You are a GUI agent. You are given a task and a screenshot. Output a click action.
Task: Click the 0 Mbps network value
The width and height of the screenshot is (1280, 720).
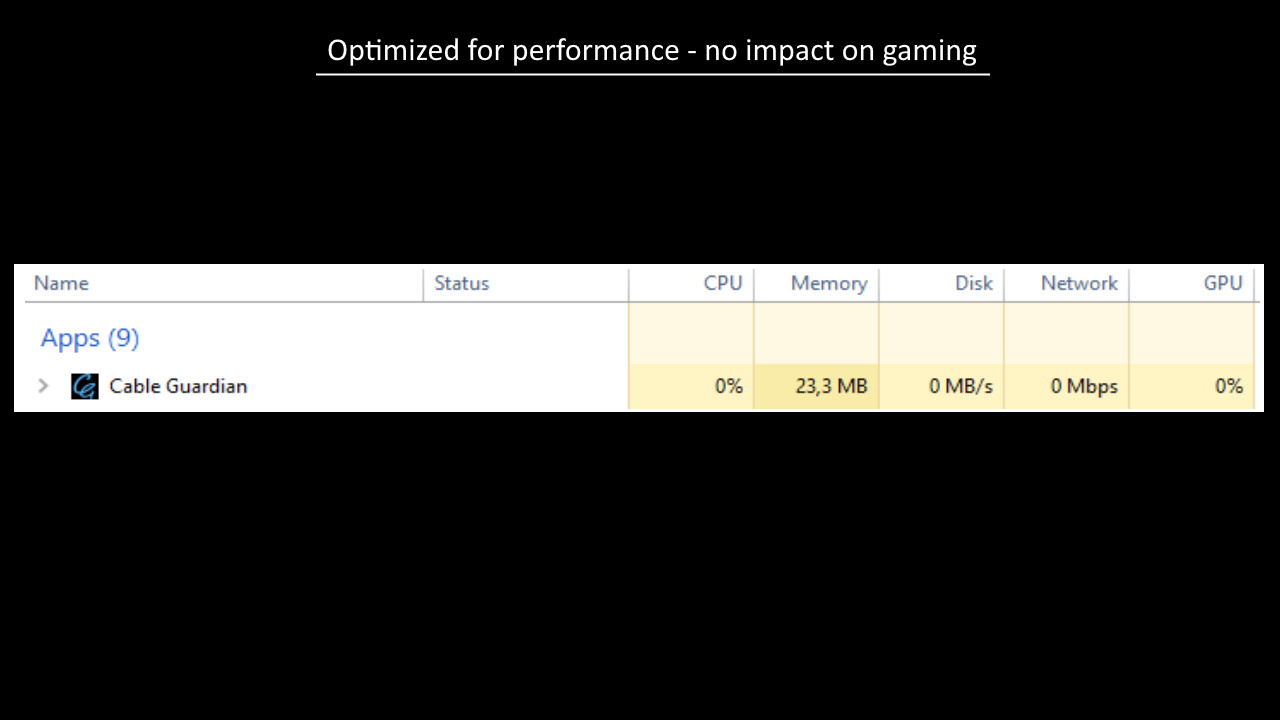pos(1084,386)
